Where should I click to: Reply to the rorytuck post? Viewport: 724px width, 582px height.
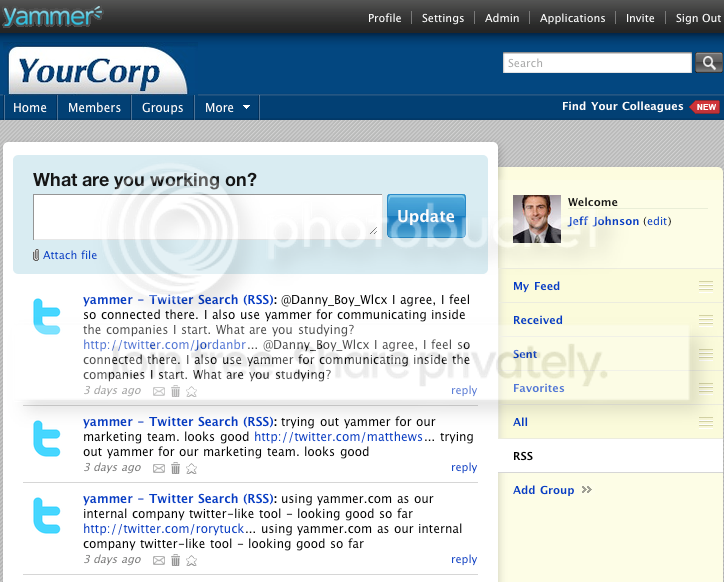464,559
